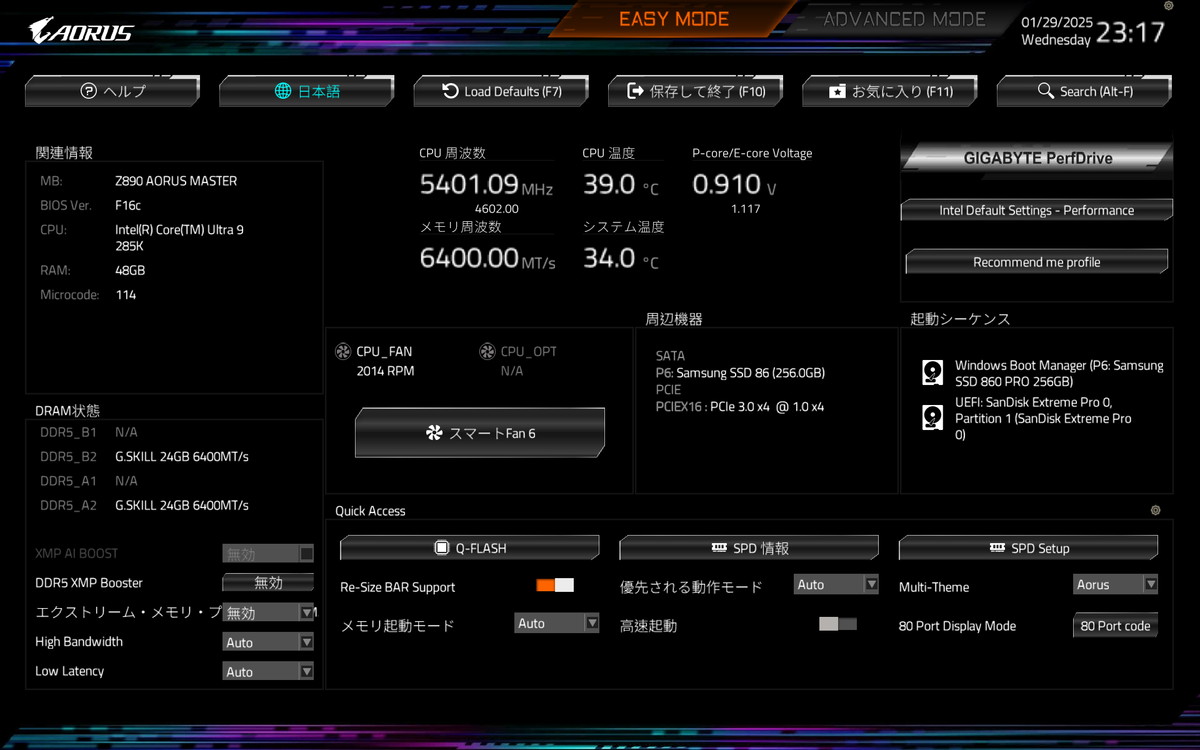The height and width of the screenshot is (750, 1200).
Task: Click the Search (Alt-F) magnifier icon
Action: tap(1046, 91)
